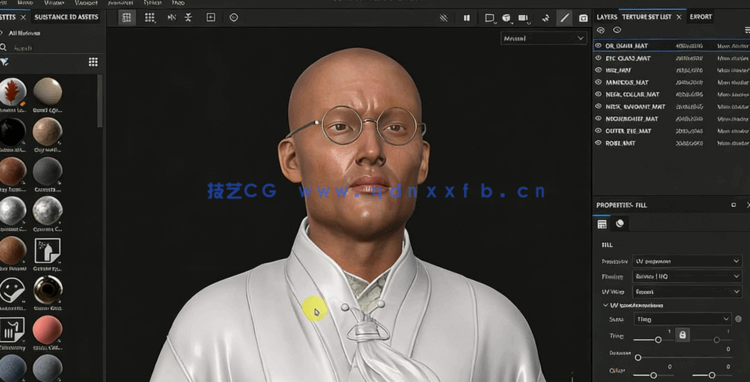Click the square frame toolbar icon
Viewport: 750px width, 382px height.
coord(210,18)
